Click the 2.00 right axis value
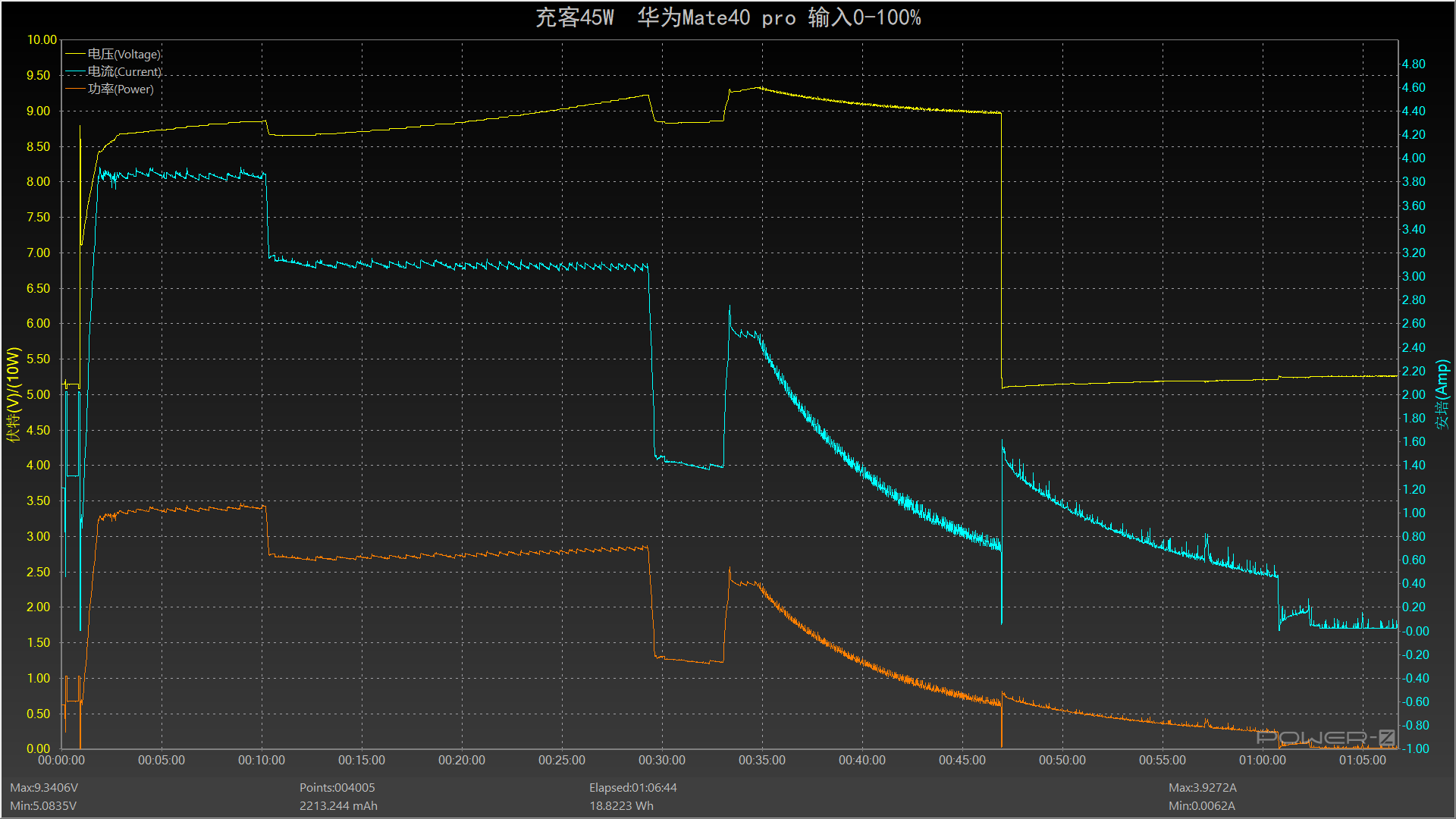Screen dimensions: 1456x819 coord(1414,395)
